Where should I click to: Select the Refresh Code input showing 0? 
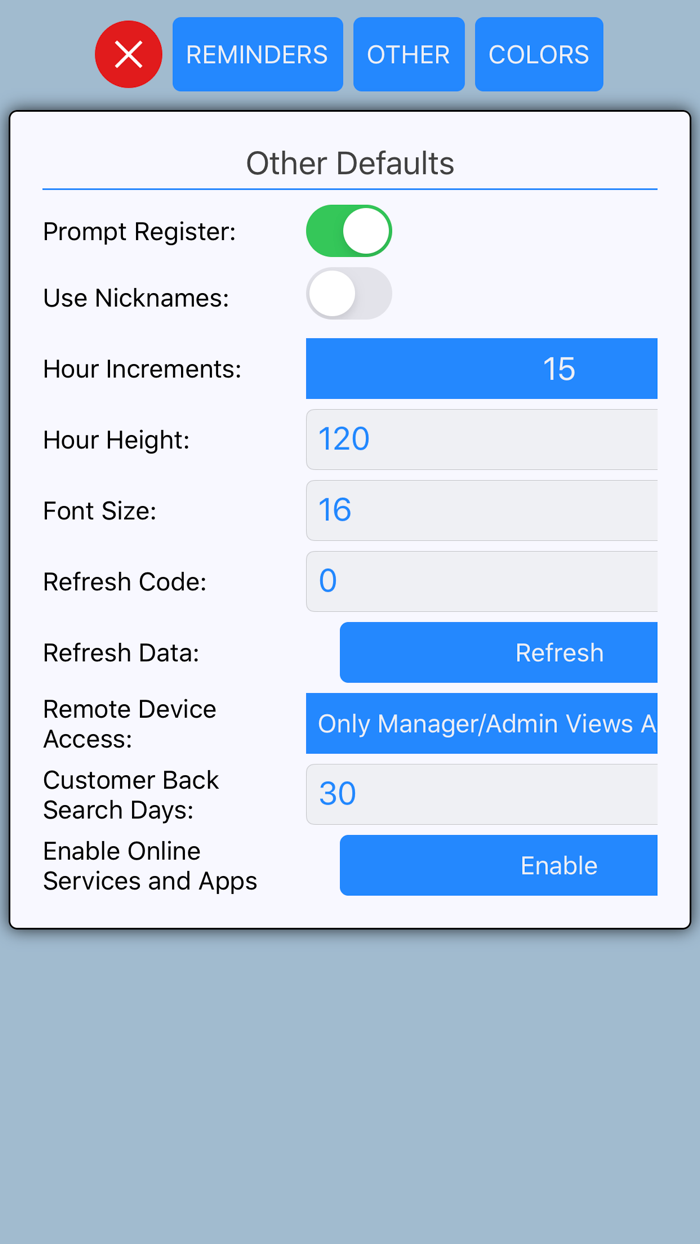tap(481, 581)
